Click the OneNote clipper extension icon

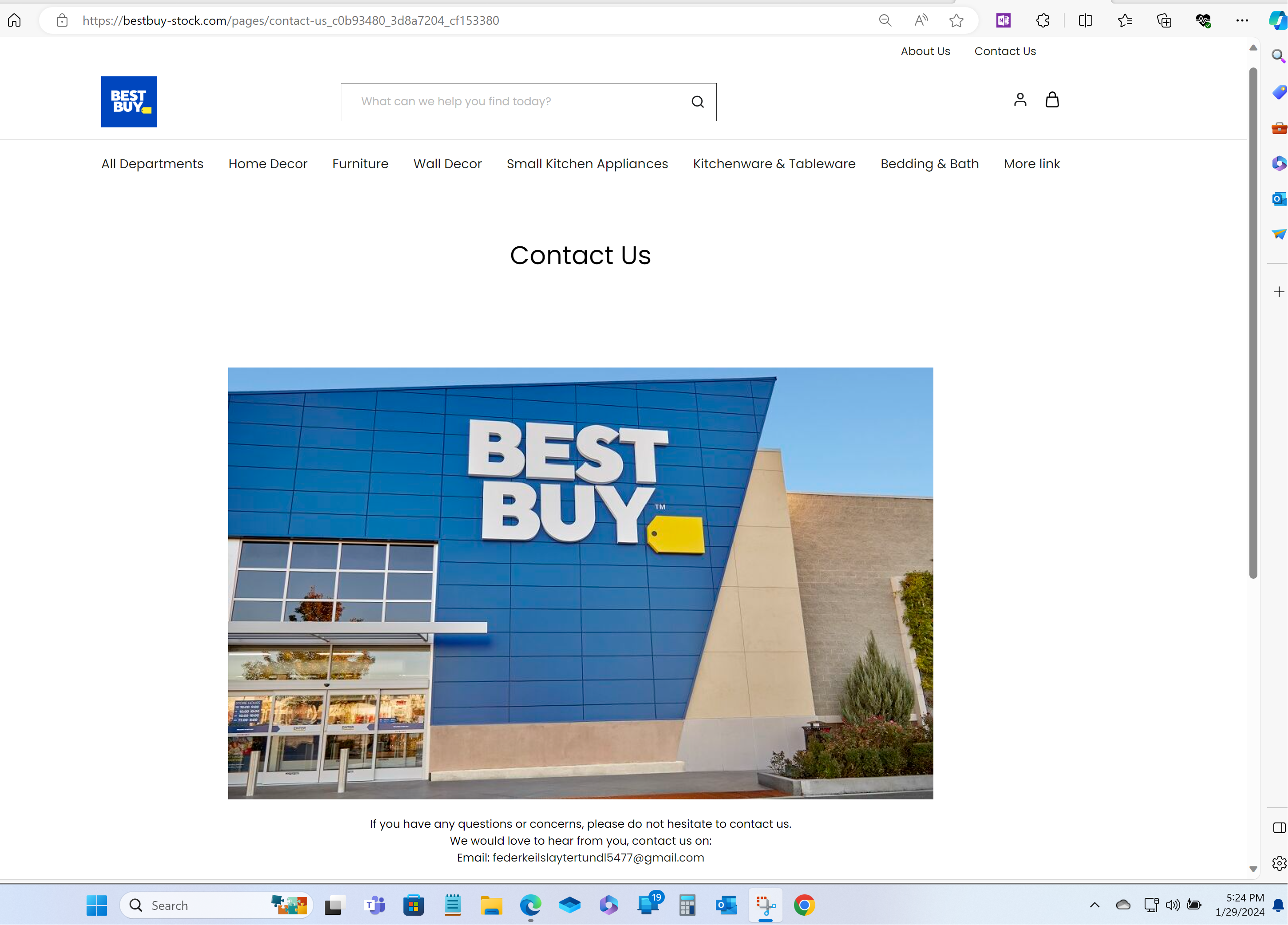[1003, 21]
